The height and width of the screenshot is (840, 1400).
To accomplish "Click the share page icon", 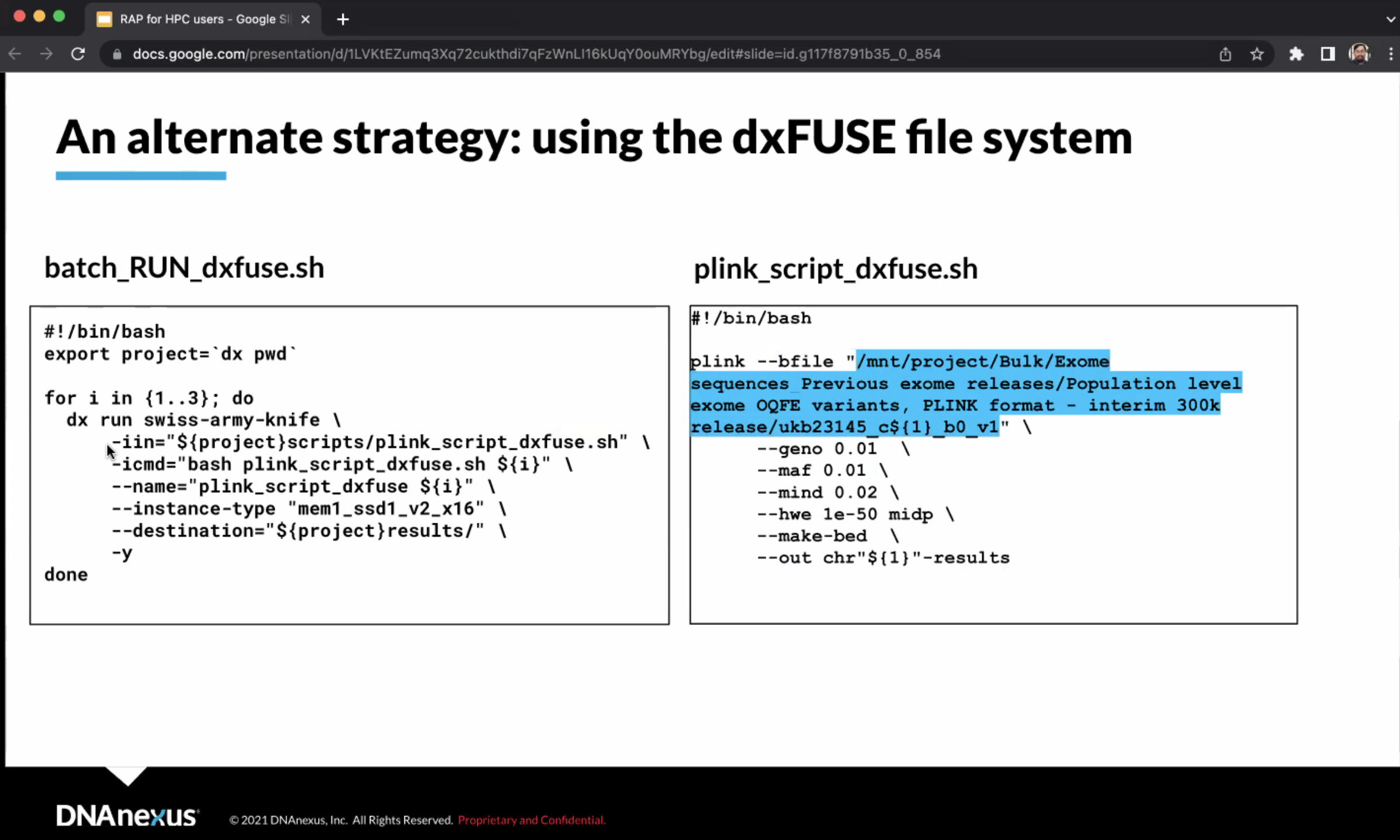I will pyautogui.click(x=1225, y=54).
